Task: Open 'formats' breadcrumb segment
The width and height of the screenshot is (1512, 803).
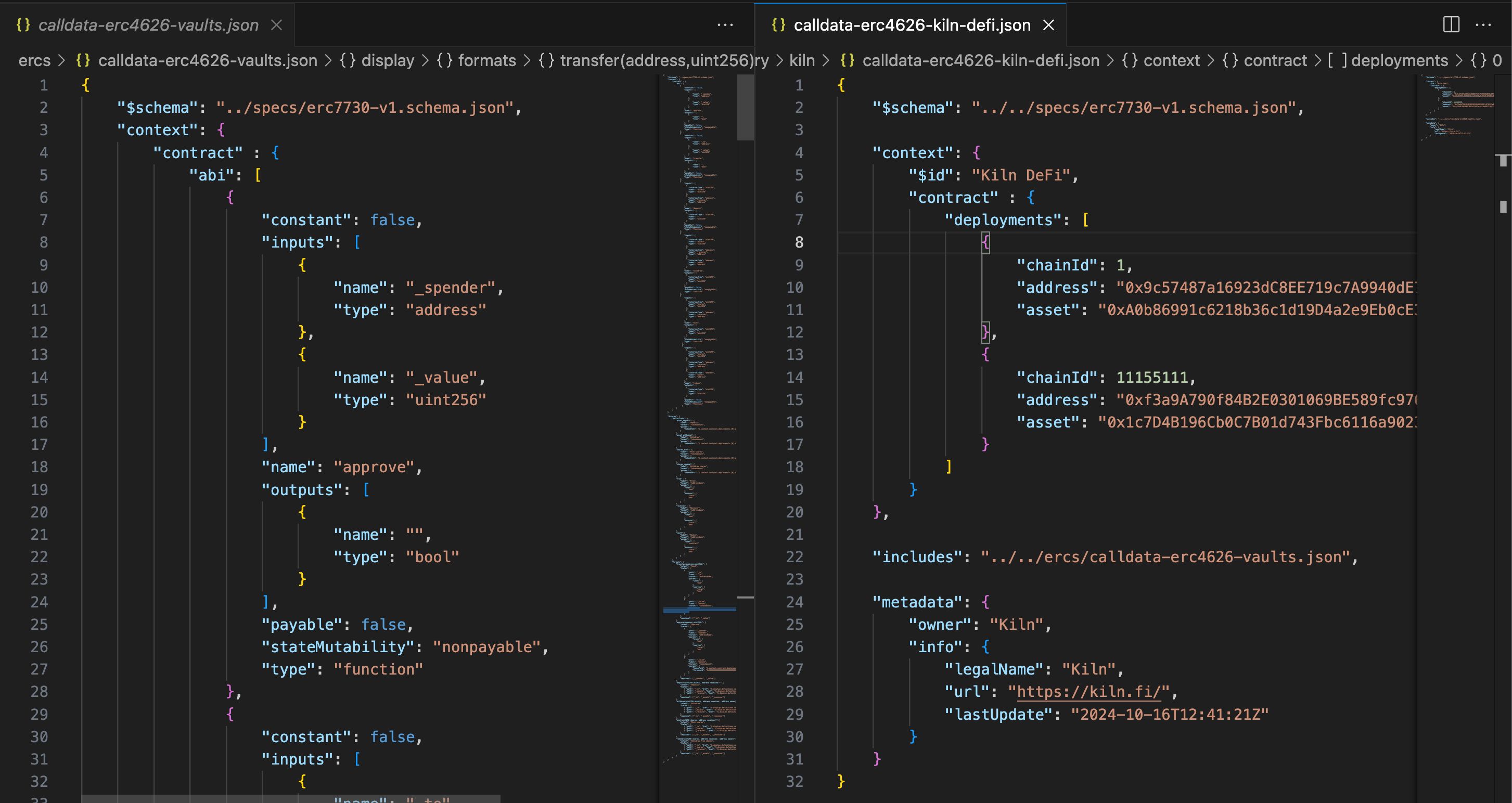Action: tap(477, 60)
